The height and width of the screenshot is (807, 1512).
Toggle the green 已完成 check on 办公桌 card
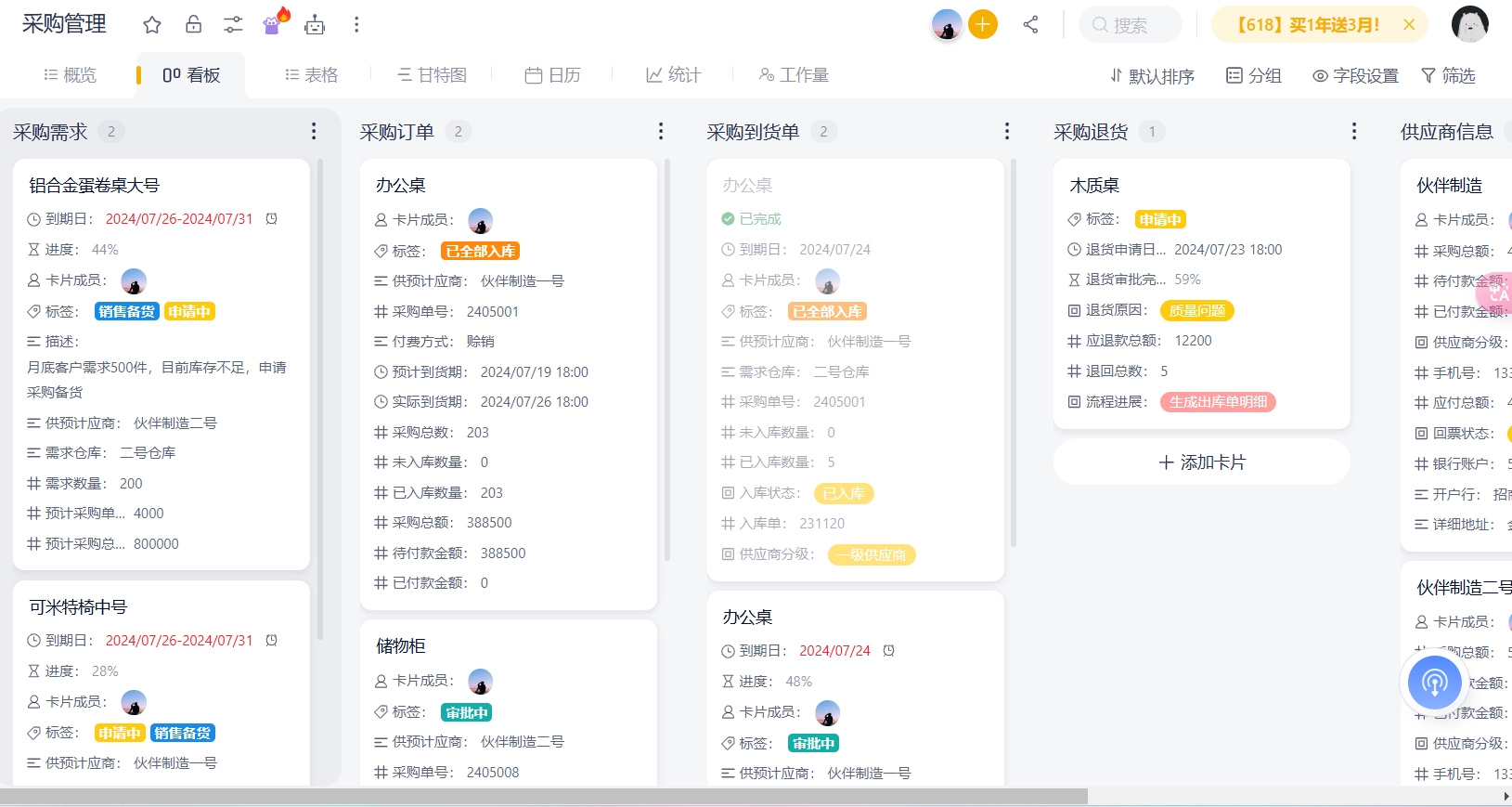click(x=728, y=219)
